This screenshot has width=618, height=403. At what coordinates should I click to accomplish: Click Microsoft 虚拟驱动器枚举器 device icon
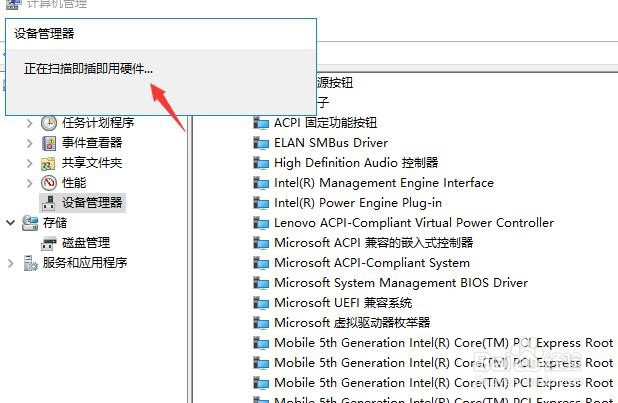[x=261, y=323]
